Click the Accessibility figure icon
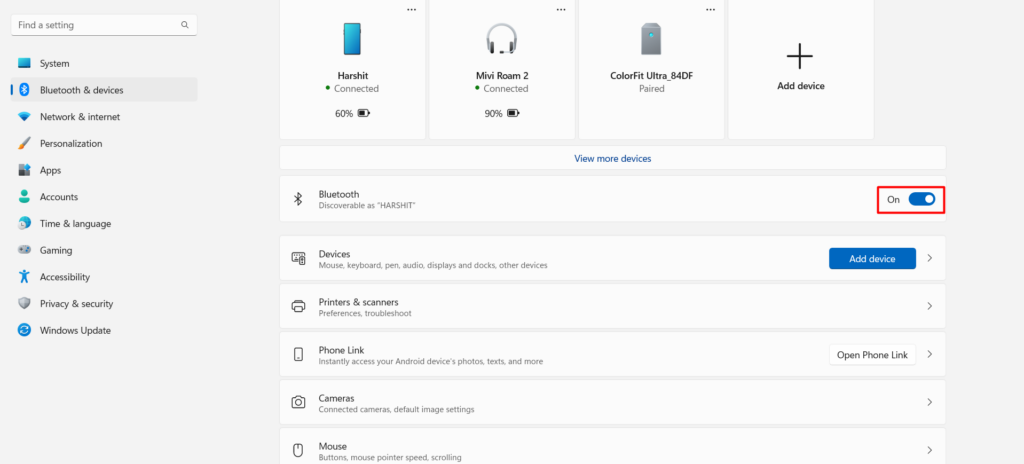1024x464 pixels. coord(24,277)
